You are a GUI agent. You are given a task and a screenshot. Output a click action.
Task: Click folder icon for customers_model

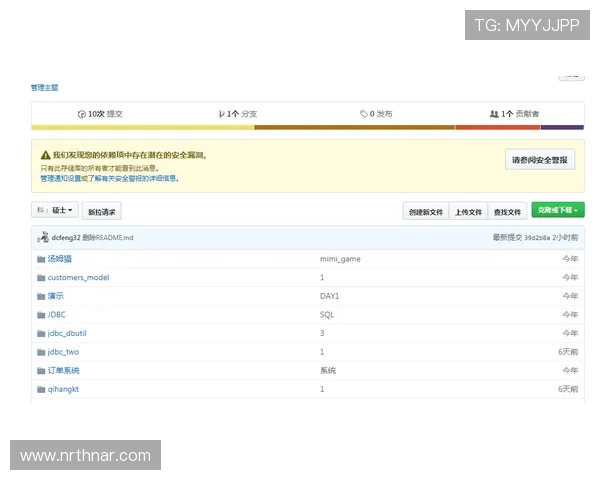pos(41,278)
